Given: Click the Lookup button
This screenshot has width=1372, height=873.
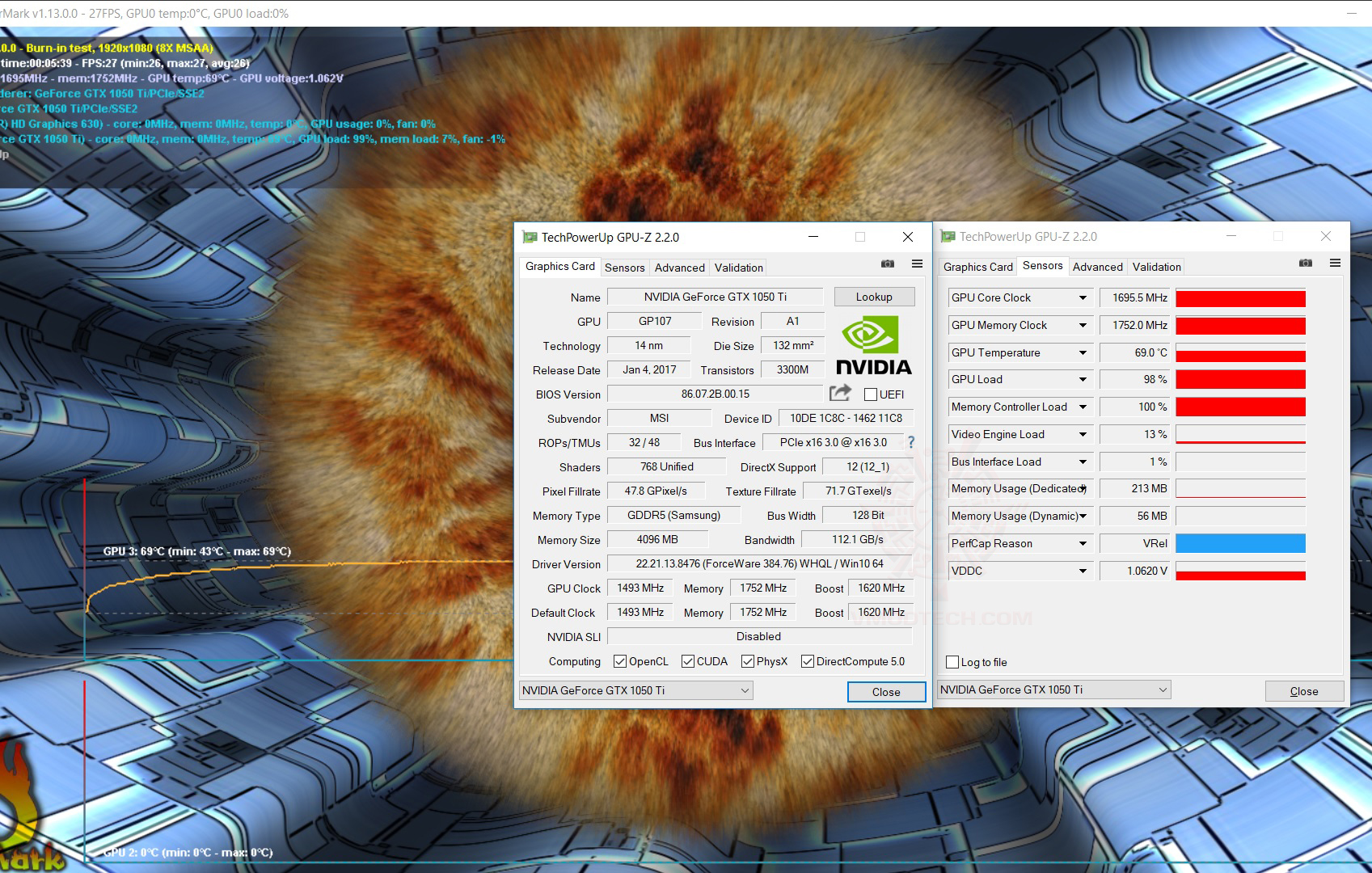Looking at the screenshot, I should (874, 297).
